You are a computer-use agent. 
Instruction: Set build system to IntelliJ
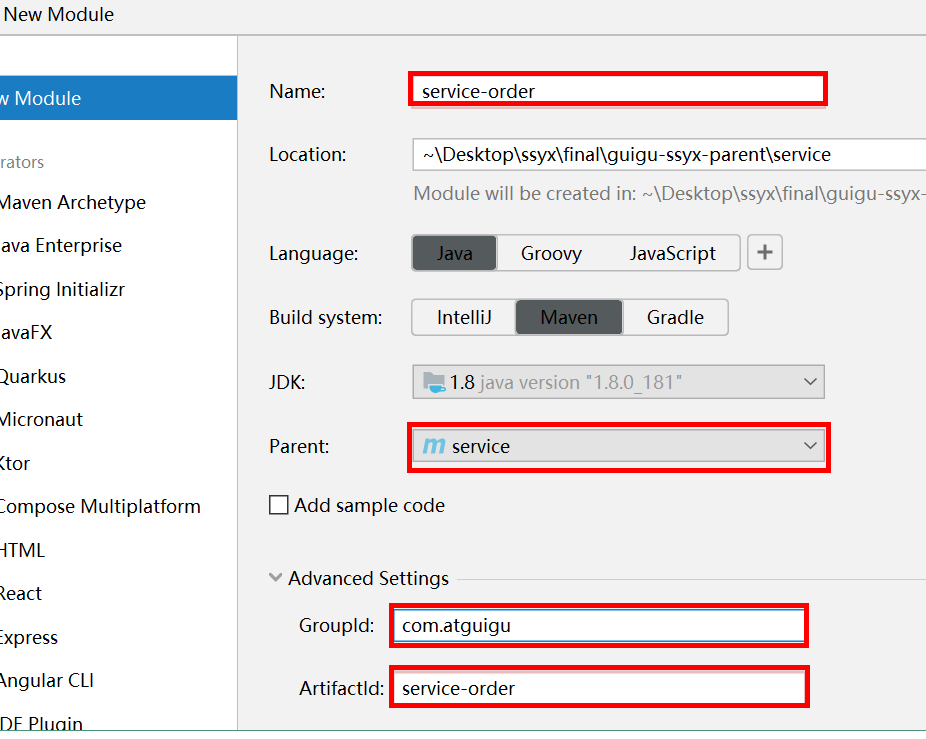tap(464, 317)
